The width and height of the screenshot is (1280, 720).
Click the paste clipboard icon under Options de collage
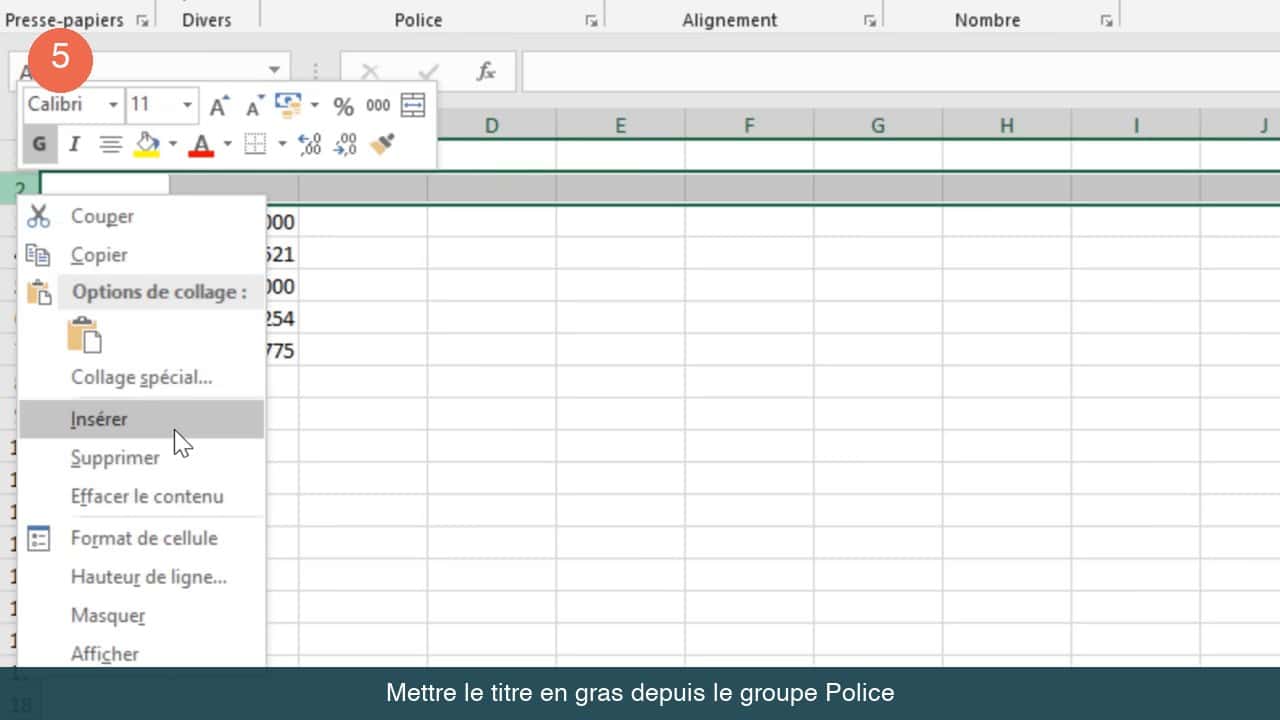coord(84,335)
